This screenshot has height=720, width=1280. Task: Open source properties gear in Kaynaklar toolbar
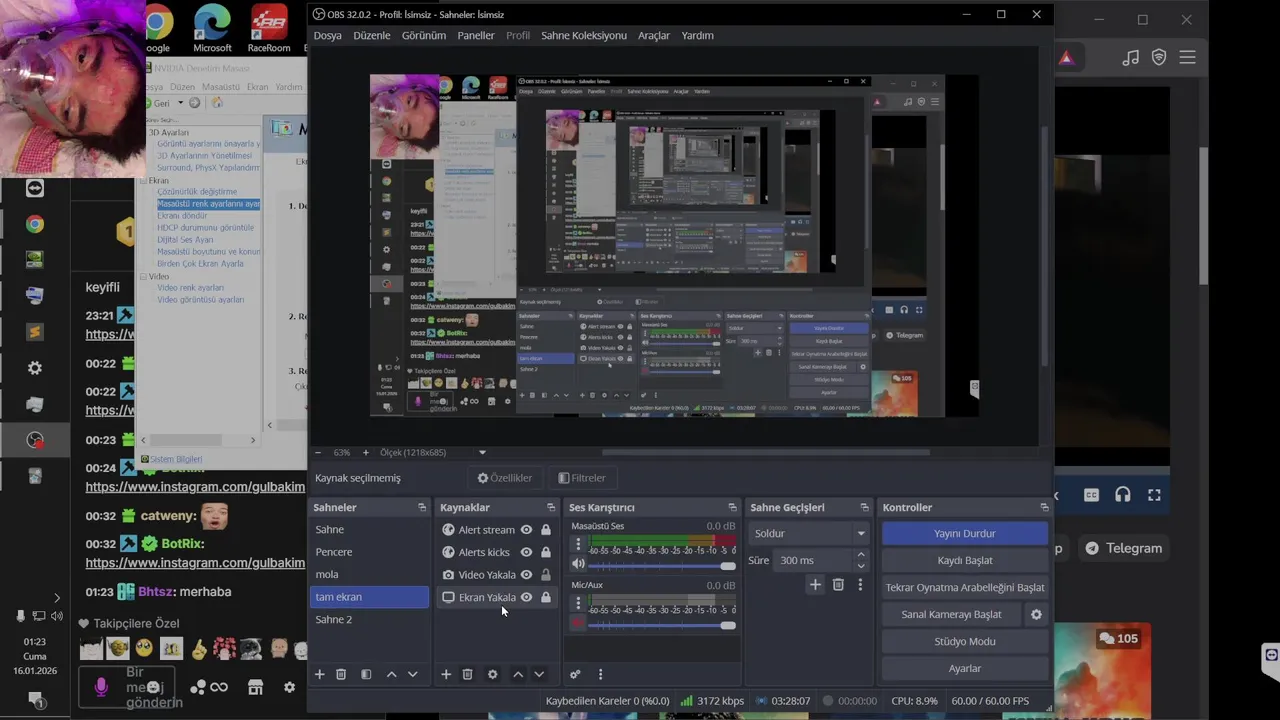tap(492, 674)
